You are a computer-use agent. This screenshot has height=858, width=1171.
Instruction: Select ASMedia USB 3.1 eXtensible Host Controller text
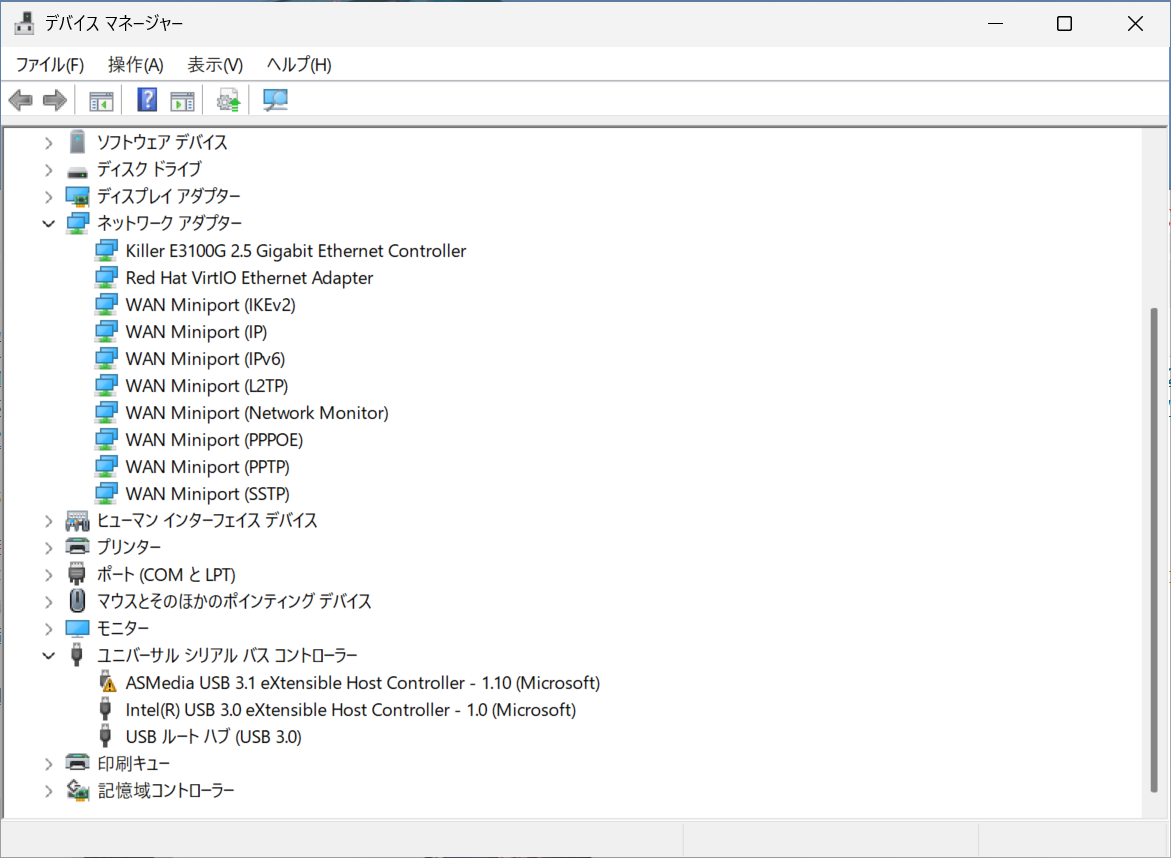pos(363,683)
